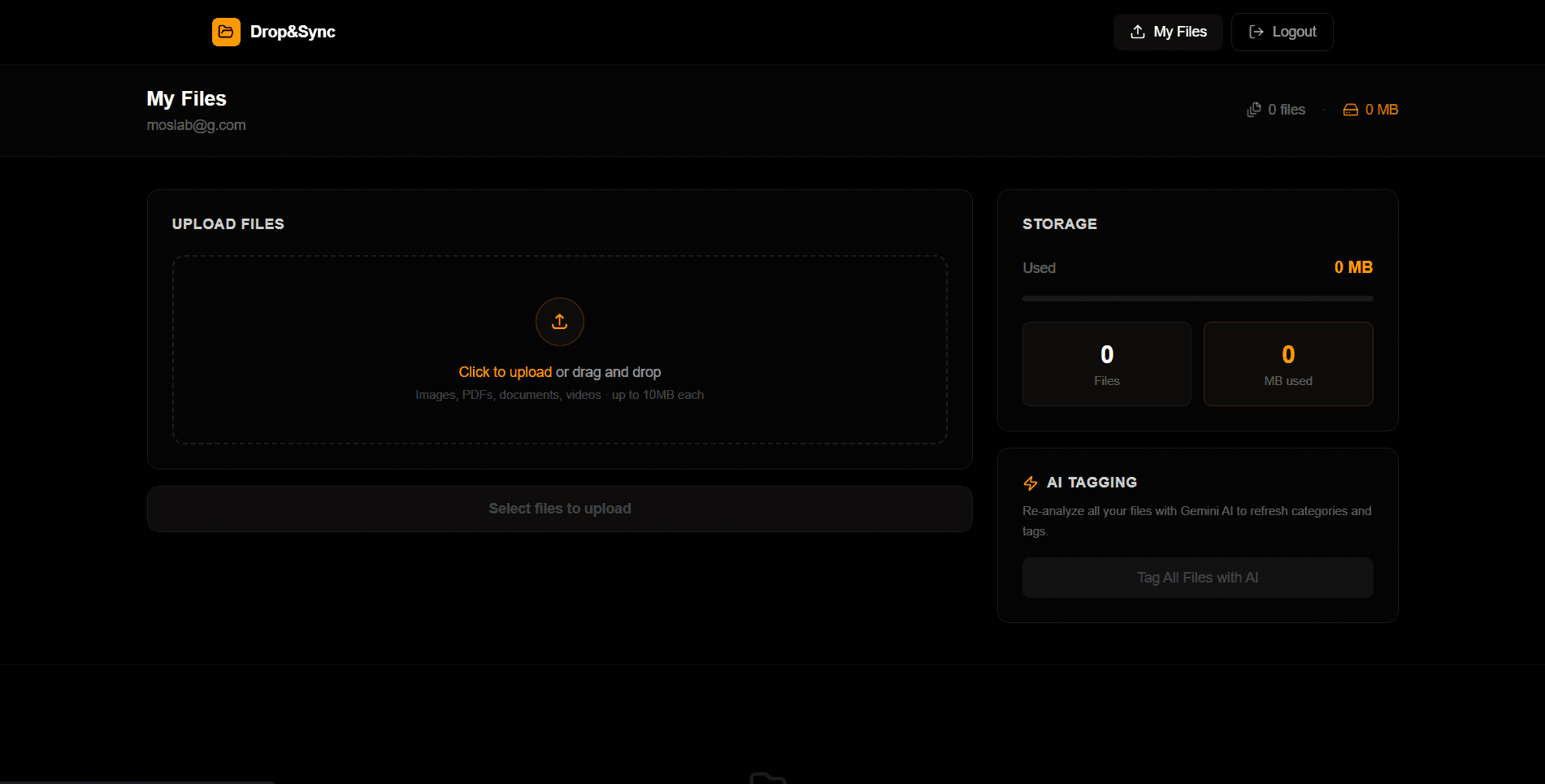1545x784 pixels.
Task: Click the files count icon next to 0 files
Action: (x=1252, y=109)
